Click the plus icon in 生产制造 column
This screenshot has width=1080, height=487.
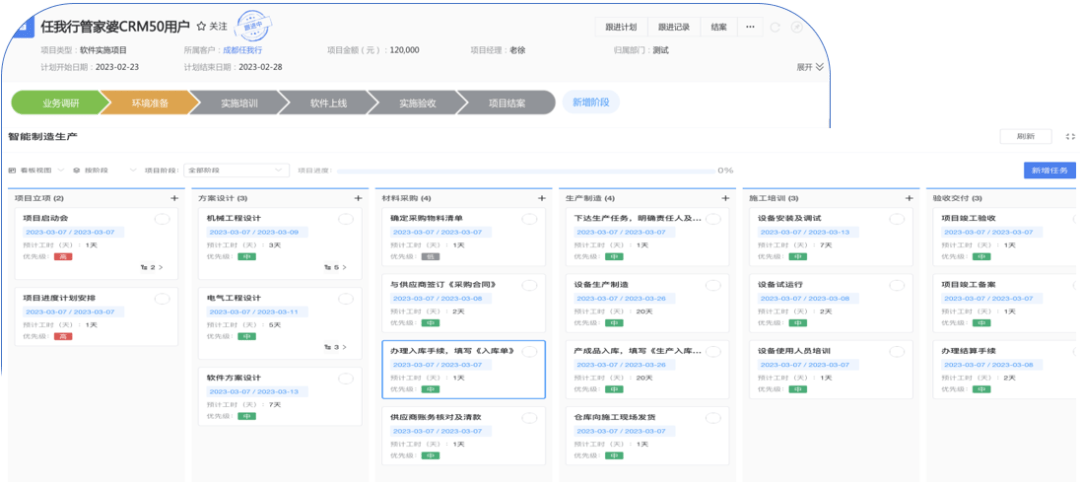tap(726, 198)
